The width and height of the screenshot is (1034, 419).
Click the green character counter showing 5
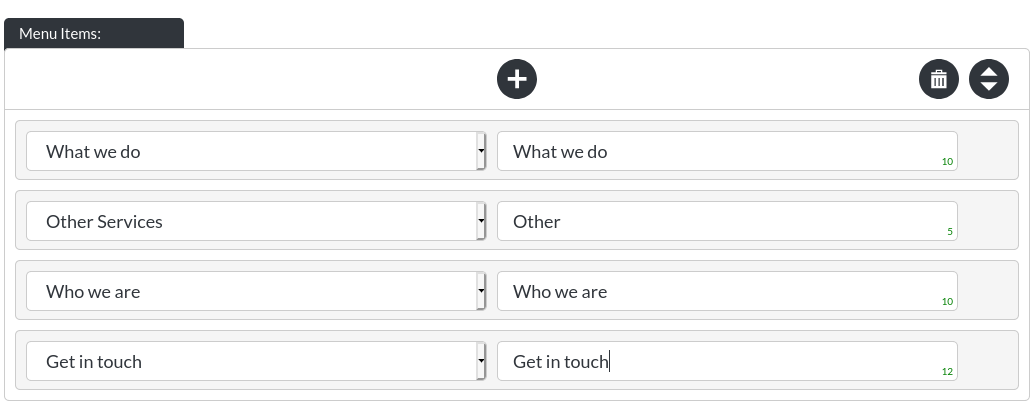[949, 232]
